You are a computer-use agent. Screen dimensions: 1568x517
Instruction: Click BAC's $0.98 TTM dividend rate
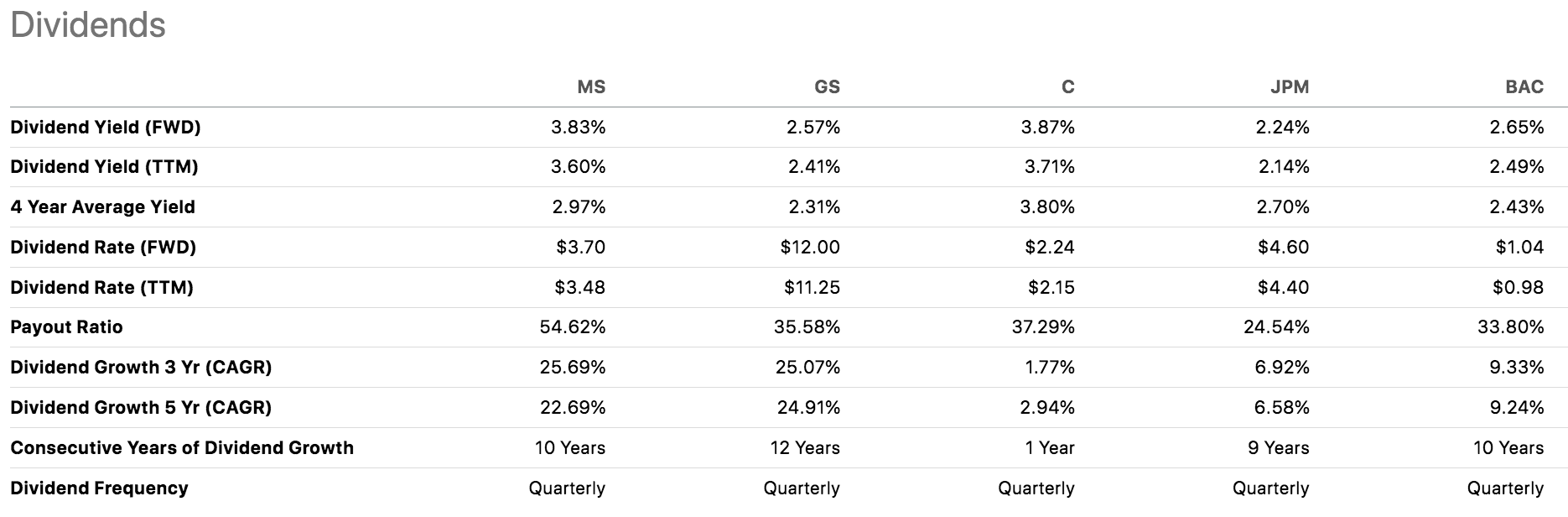click(x=1518, y=288)
